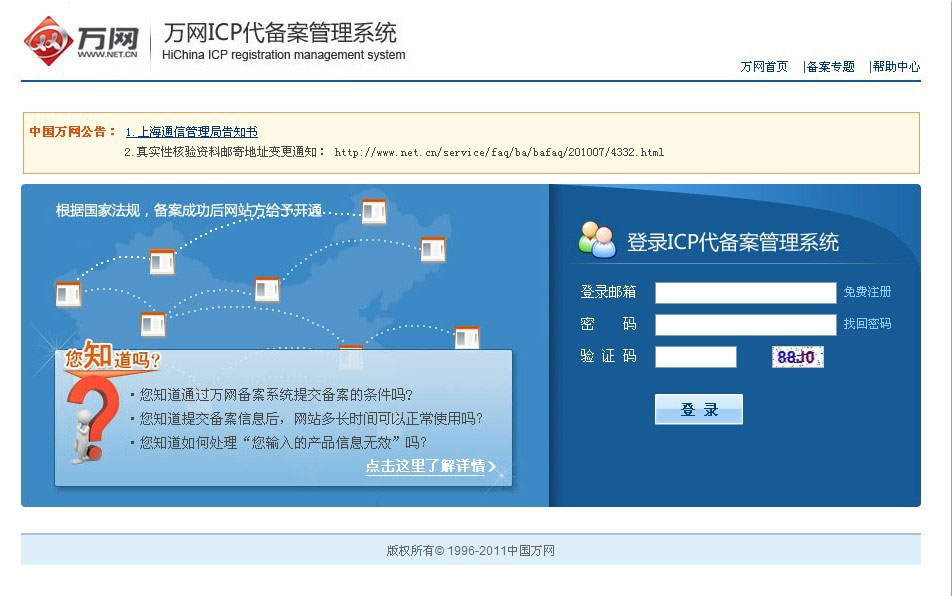
Task: Click the net.cn bafaq URL in the announcement
Action: pyautogui.click(x=498, y=153)
